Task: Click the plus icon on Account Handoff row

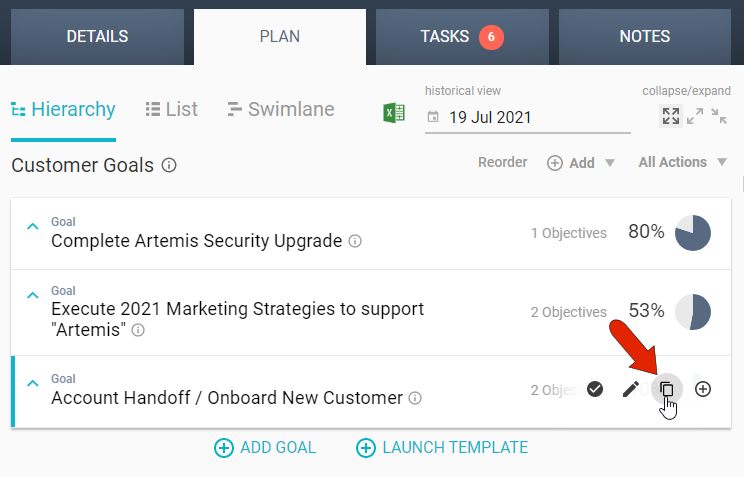Action: click(703, 389)
